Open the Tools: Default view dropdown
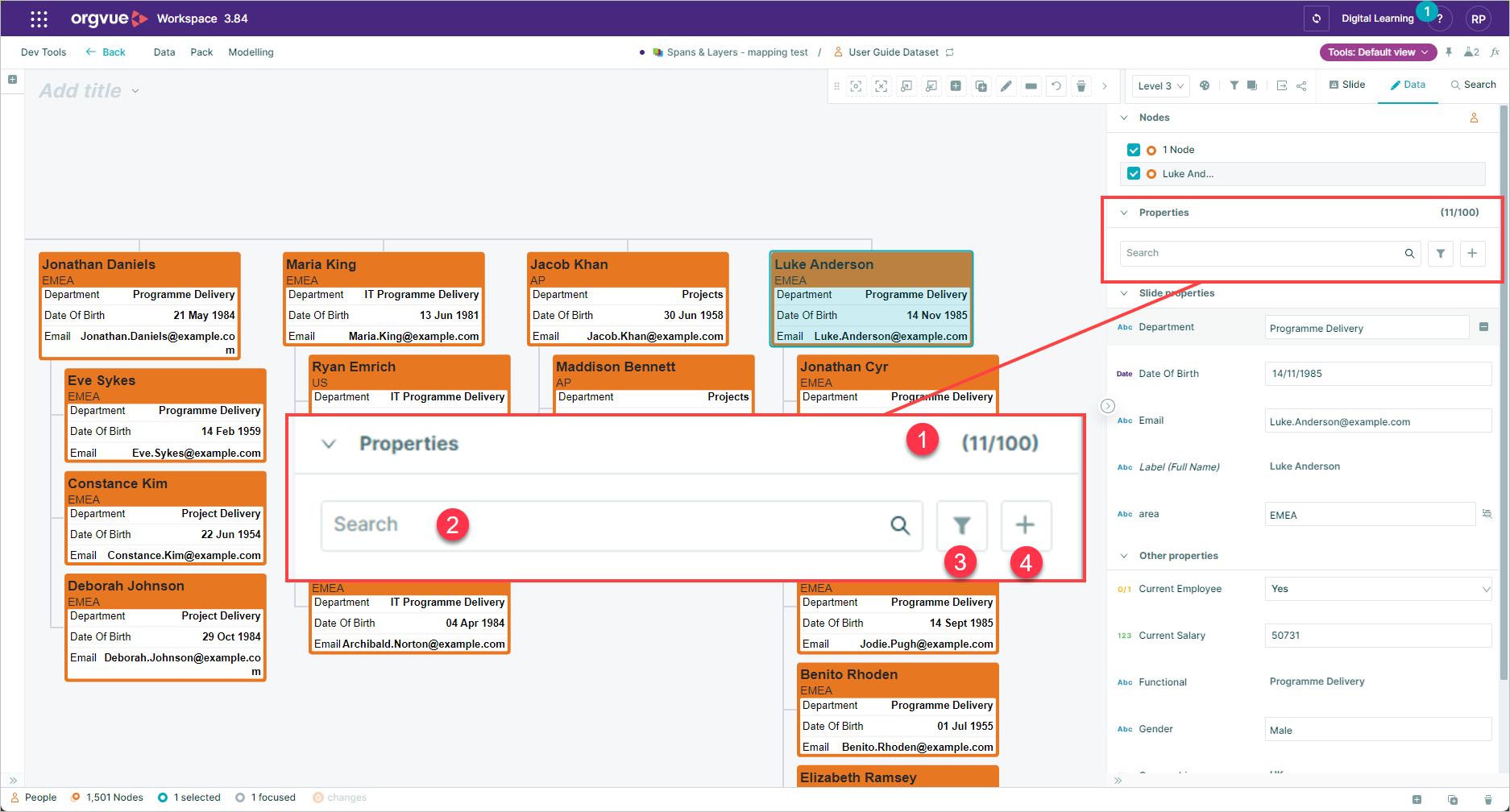The image size is (1510, 812). pos(1378,52)
